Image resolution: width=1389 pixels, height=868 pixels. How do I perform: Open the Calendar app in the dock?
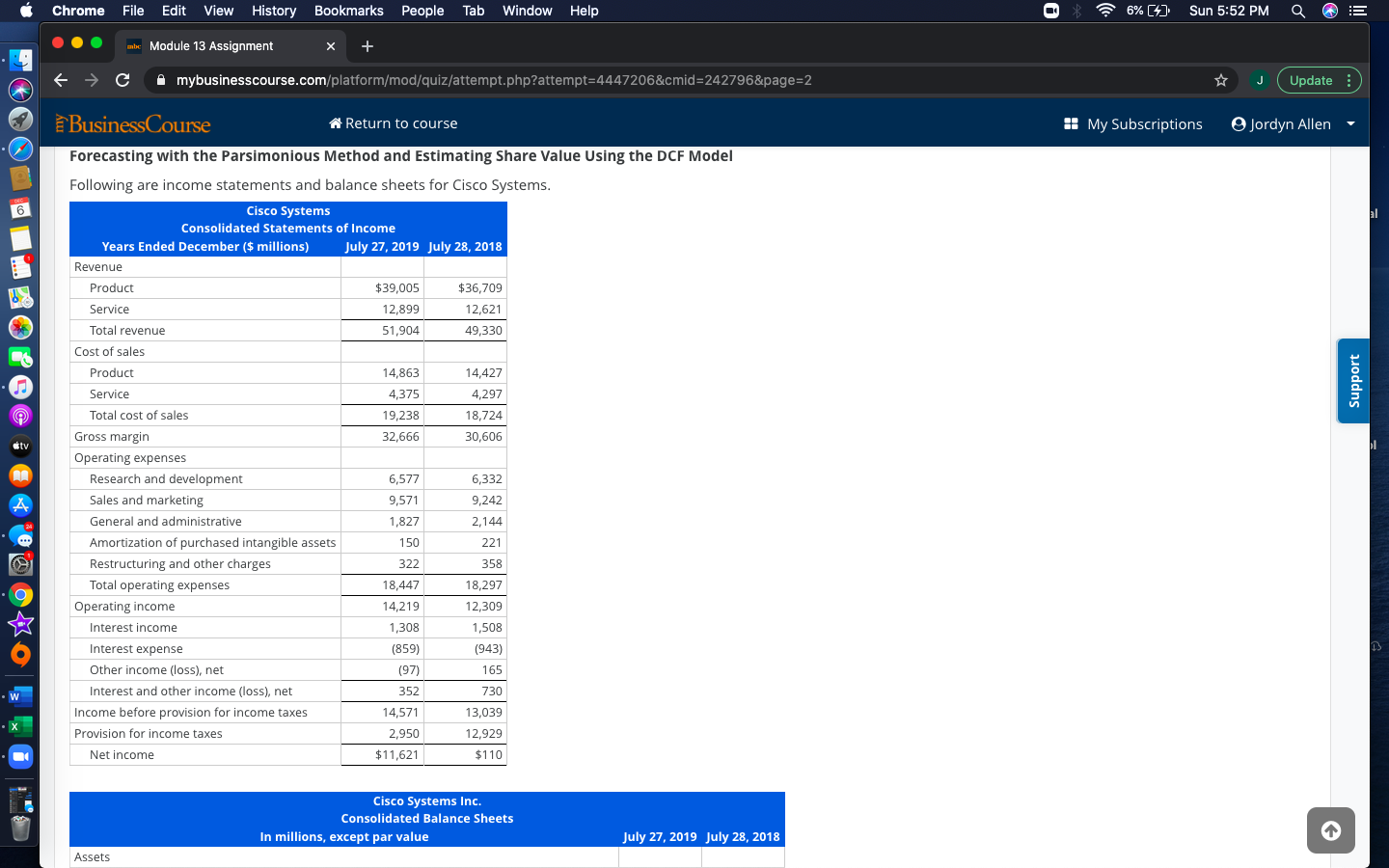point(20,208)
